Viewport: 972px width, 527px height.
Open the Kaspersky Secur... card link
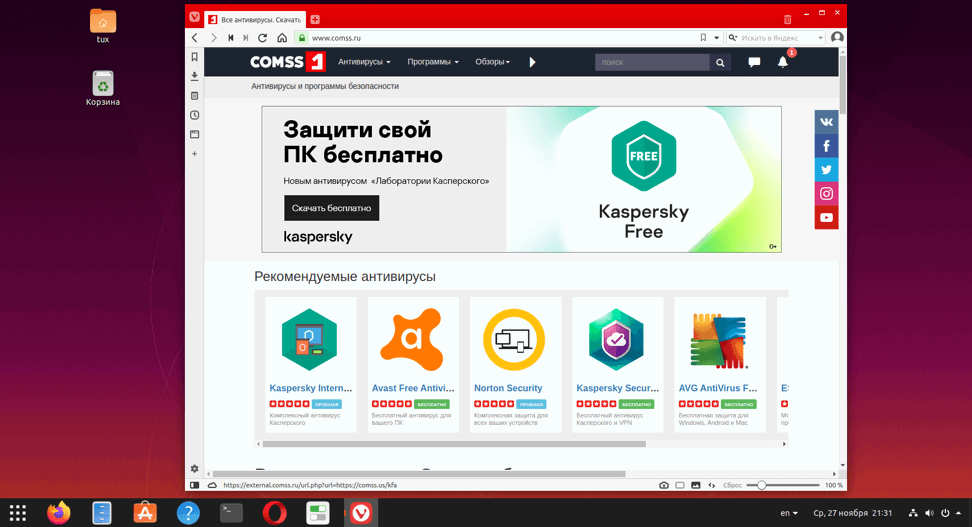[617, 388]
